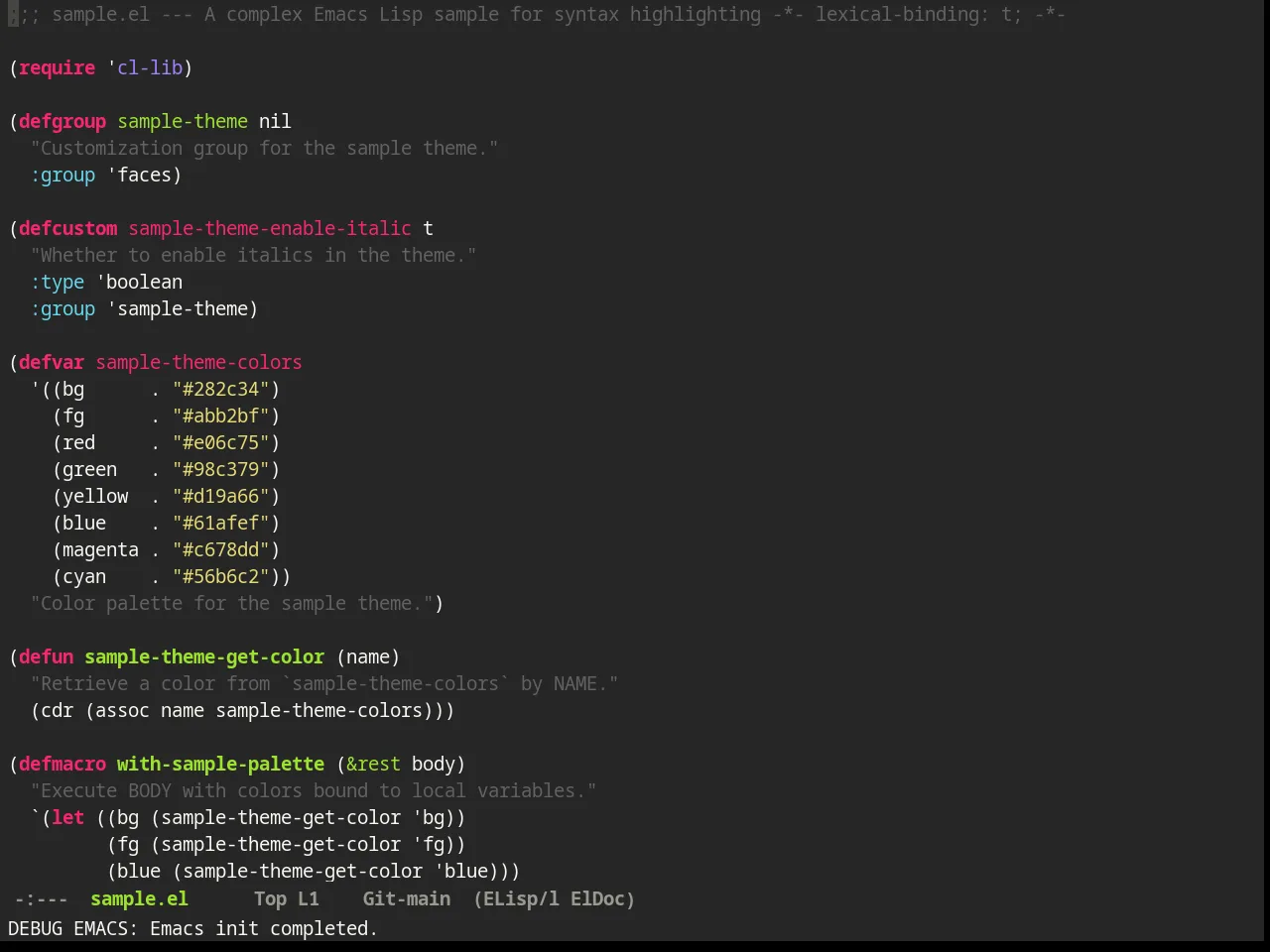Click the sample.el buffer name in mode line
1270x952 pixels.
(x=139, y=898)
